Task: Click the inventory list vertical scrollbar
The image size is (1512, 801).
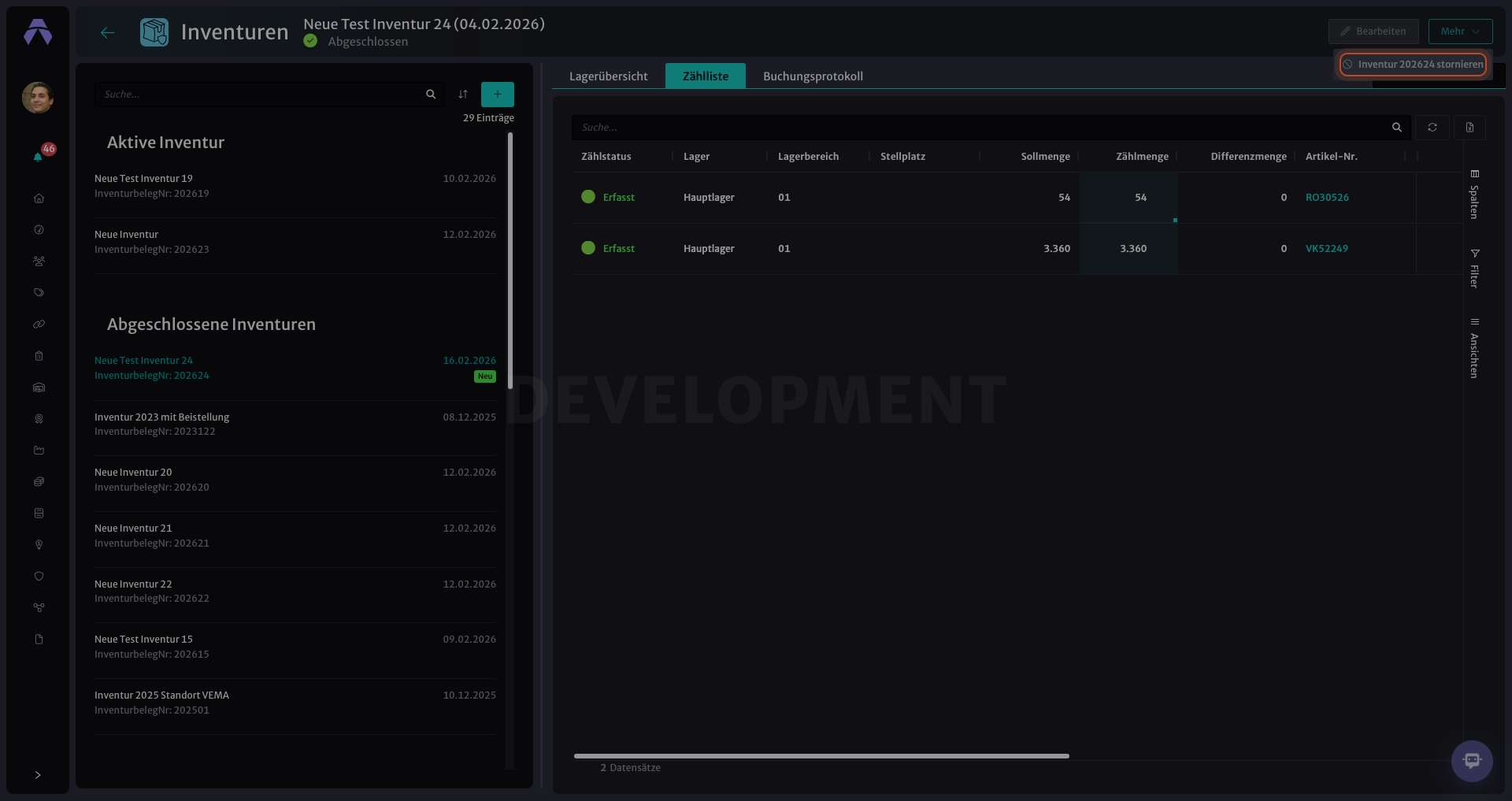Action: click(x=510, y=260)
